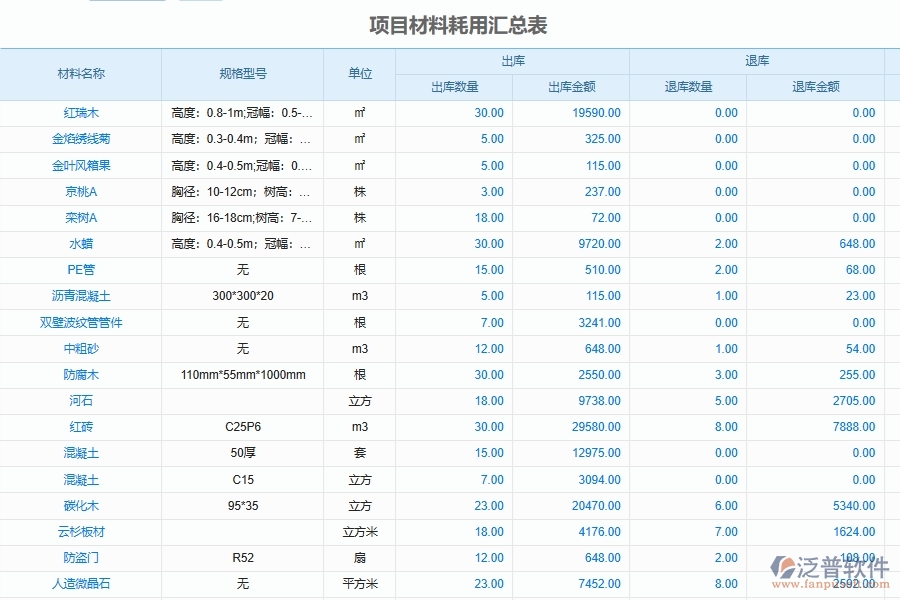Viewport: 900px width, 600px height.
Task: Select the 防盗门 material name
Action: 80,558
